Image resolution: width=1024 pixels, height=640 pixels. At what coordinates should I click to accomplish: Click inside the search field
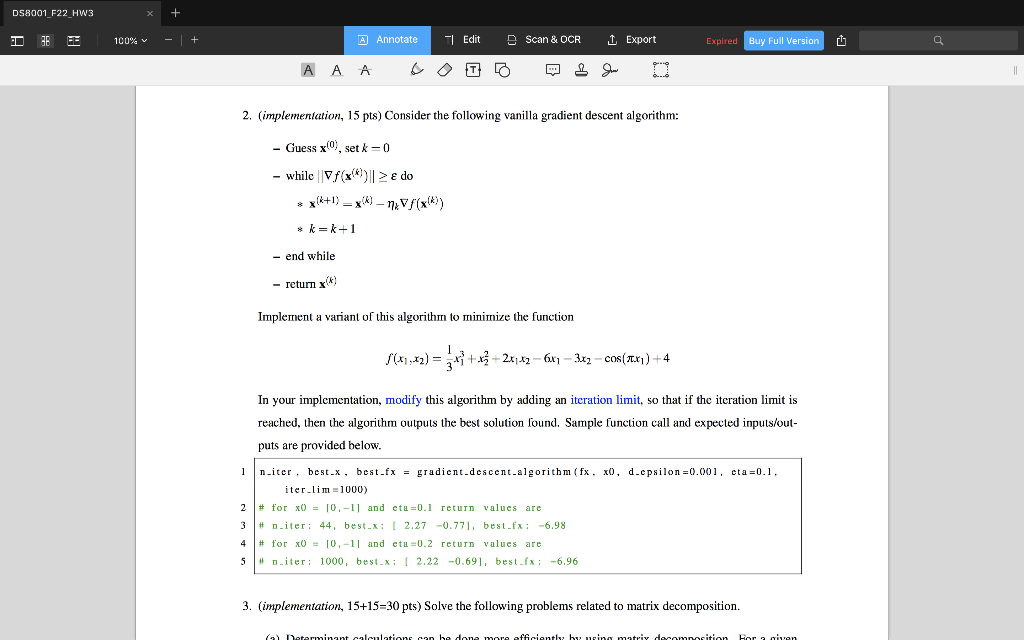938,40
